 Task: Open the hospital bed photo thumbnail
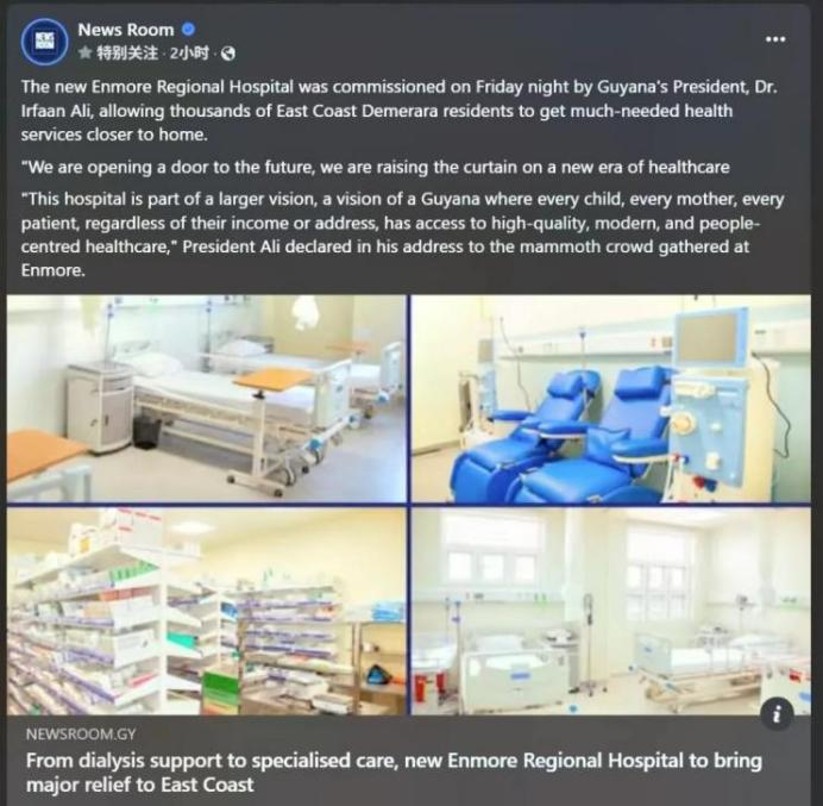(206, 399)
